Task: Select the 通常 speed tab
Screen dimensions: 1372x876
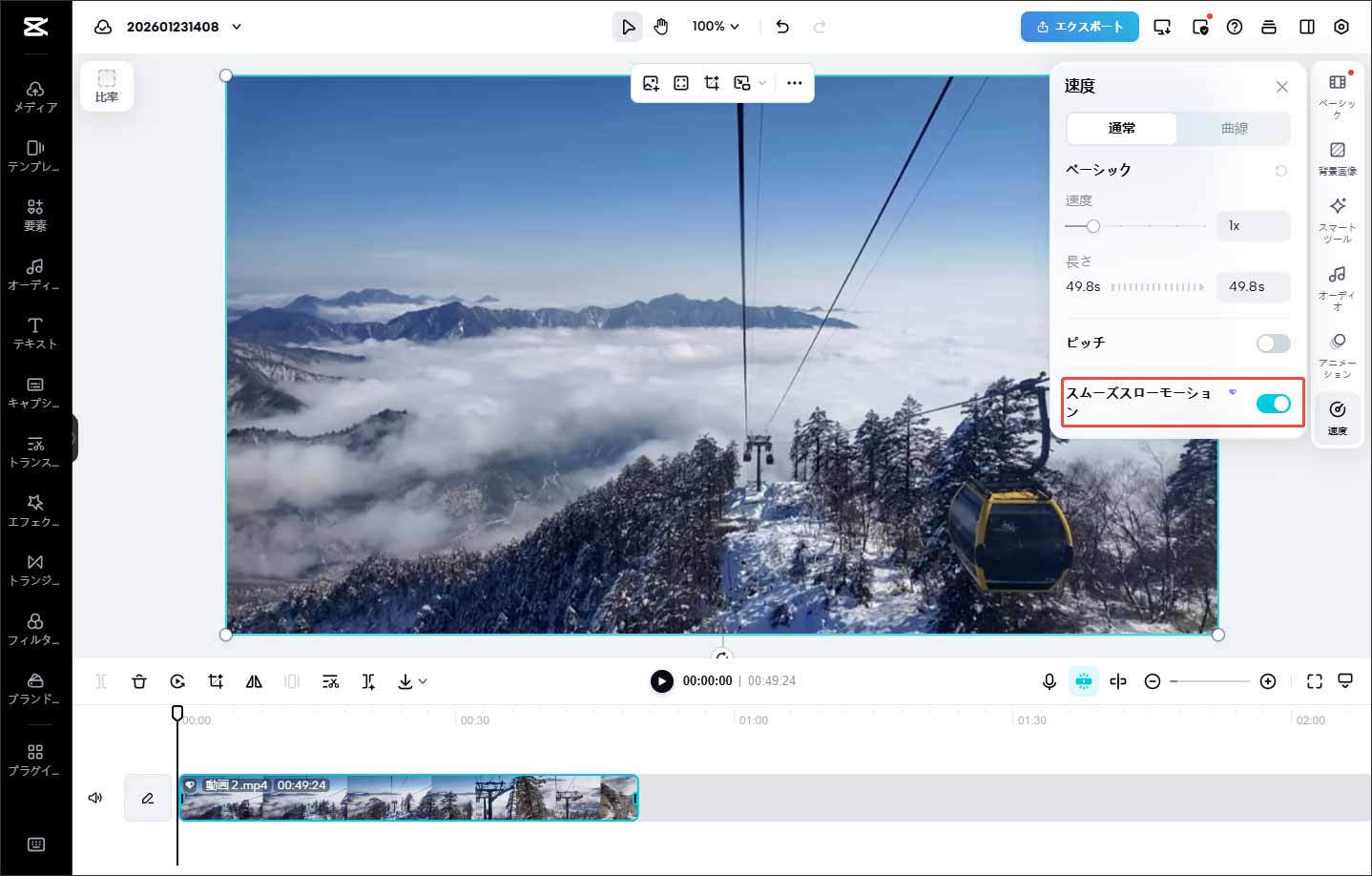Action: tap(1122, 129)
